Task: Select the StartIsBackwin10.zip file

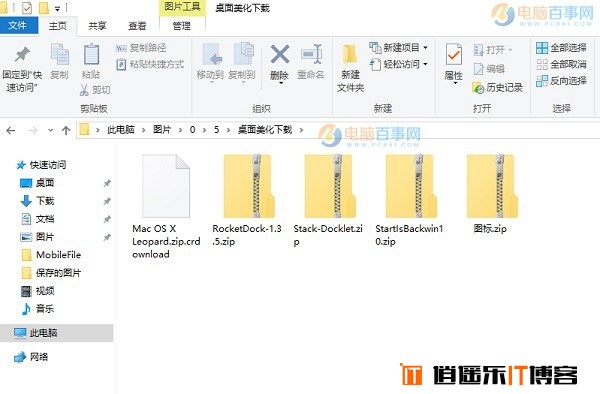Action: 409,200
